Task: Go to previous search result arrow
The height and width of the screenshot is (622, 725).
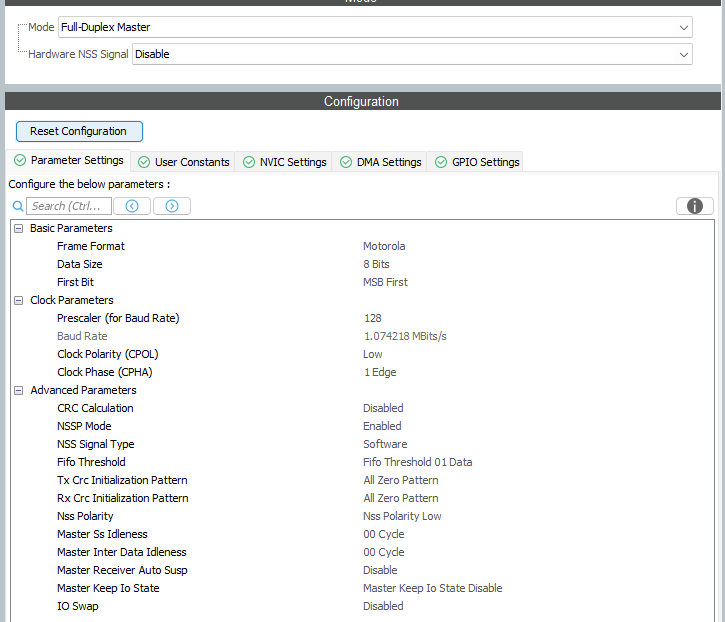Action: [x=132, y=206]
